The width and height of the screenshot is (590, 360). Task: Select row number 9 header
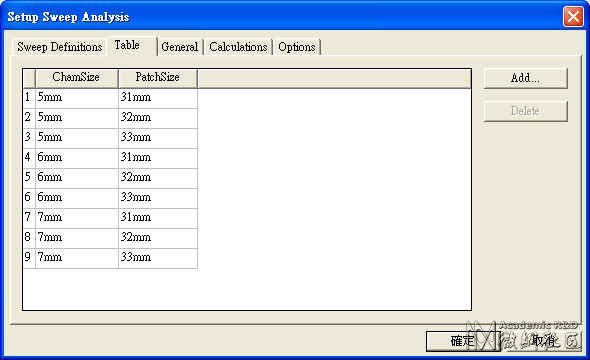(x=29, y=258)
